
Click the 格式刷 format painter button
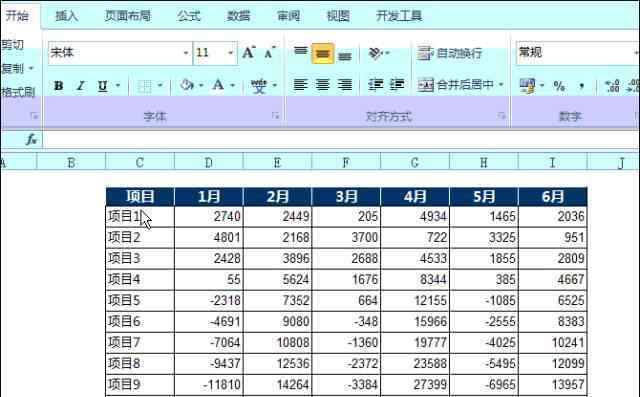tap(18, 92)
